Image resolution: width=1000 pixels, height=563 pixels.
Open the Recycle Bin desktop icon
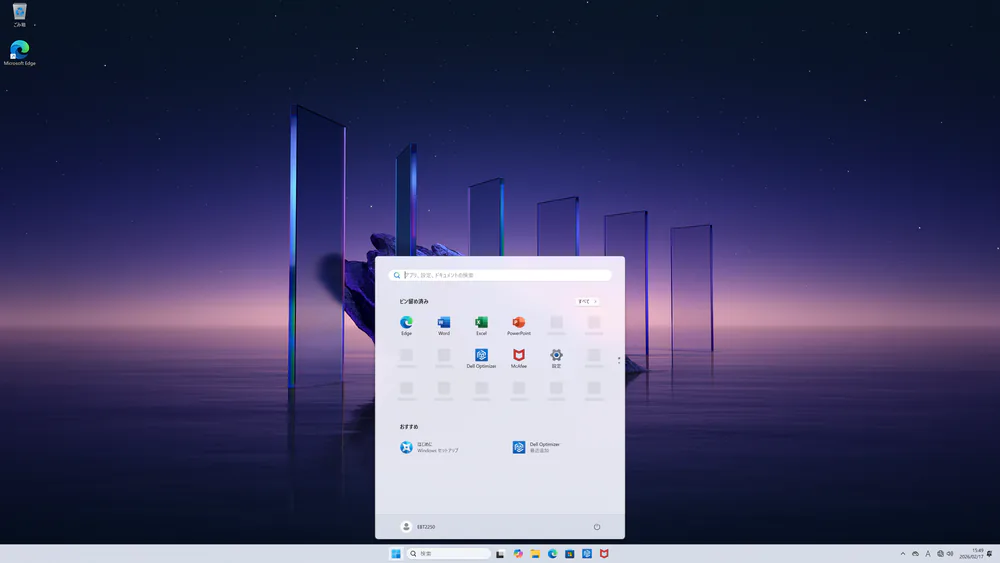[x=19, y=14]
